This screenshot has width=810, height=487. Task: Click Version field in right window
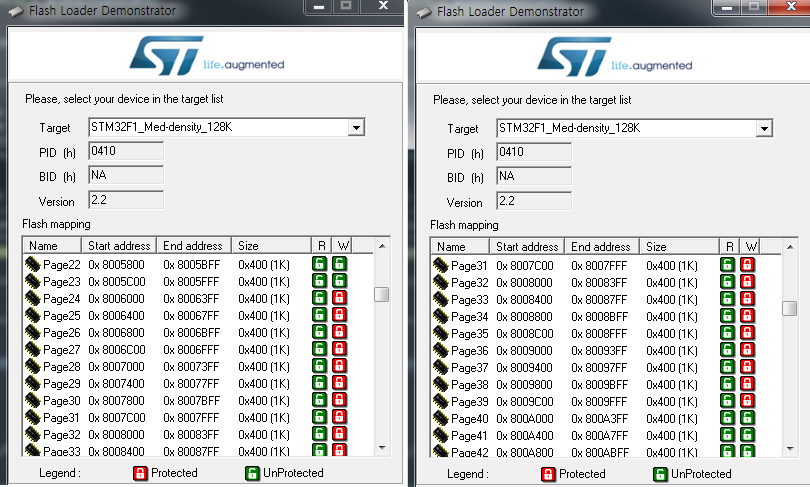tap(534, 201)
